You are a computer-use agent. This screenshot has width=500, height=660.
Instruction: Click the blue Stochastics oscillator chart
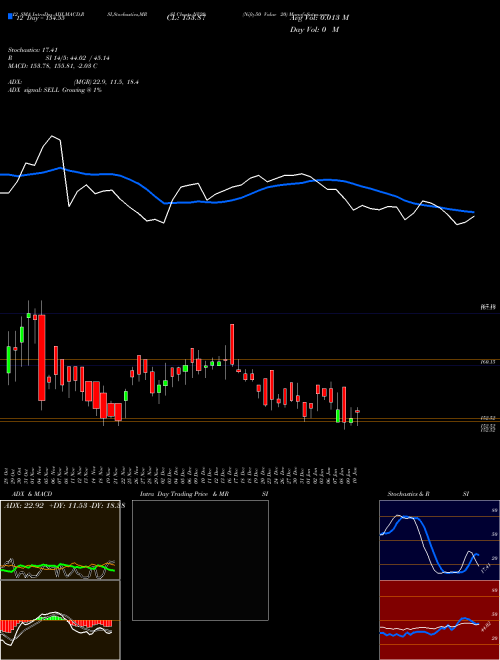pos(439,540)
